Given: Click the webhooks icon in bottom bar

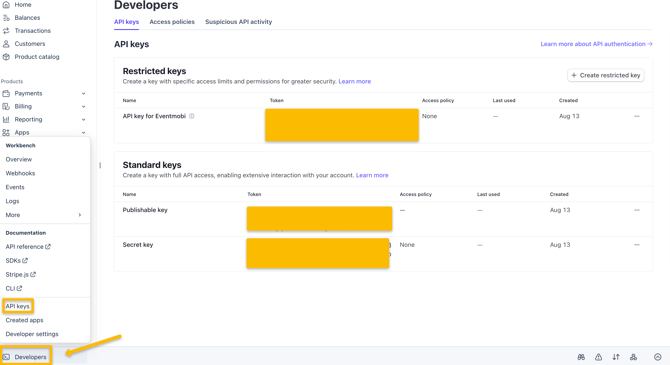Looking at the screenshot, I should tap(633, 357).
